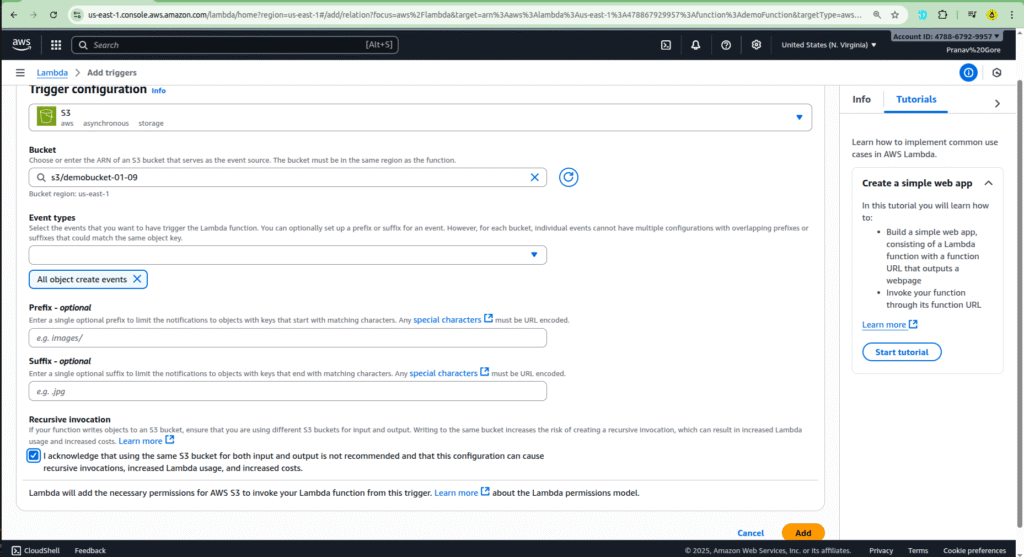Image resolution: width=1024 pixels, height=557 pixels.
Task: Open Learn more about Lambda permissions model
Action: pyautogui.click(x=462, y=492)
